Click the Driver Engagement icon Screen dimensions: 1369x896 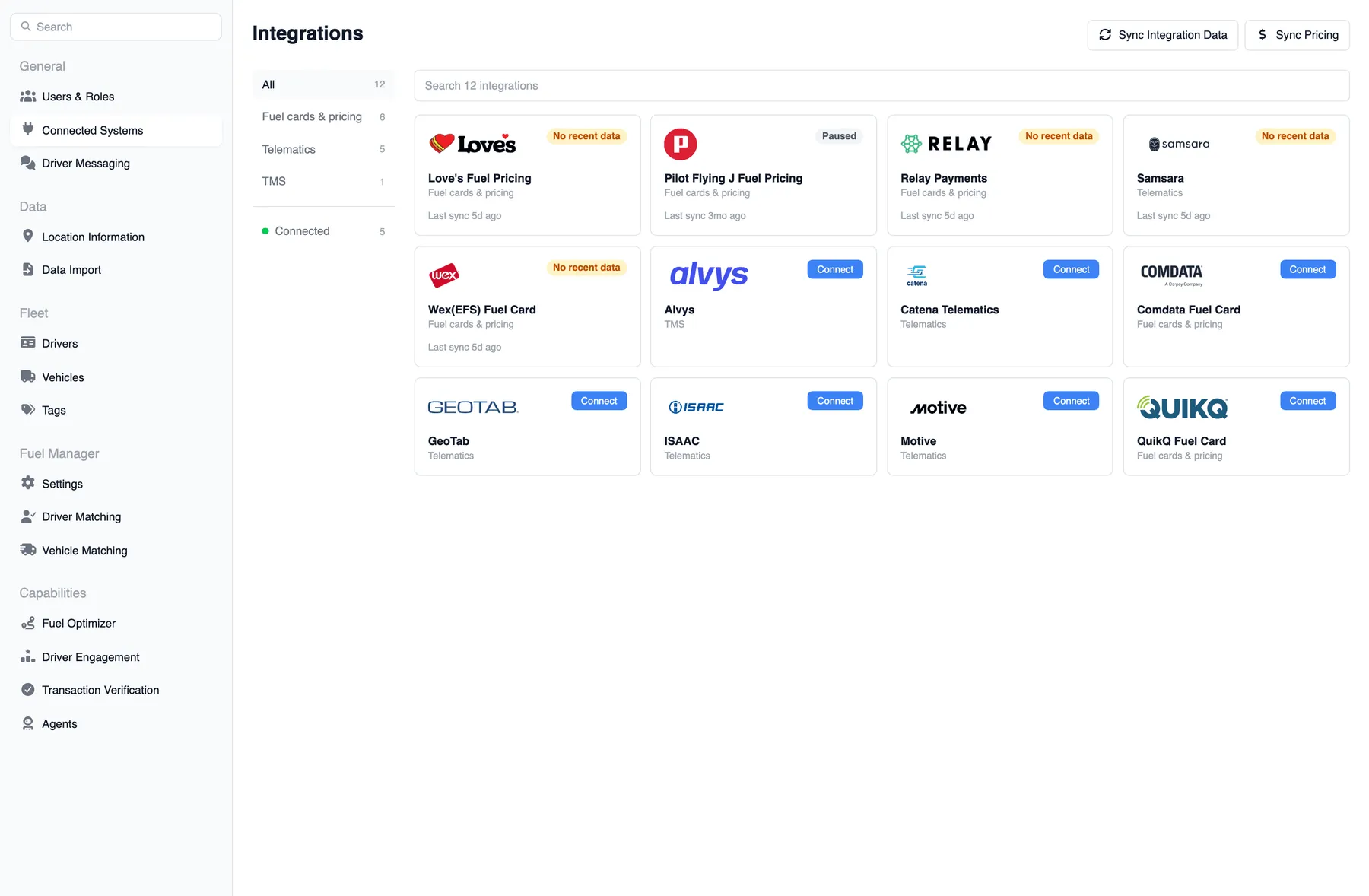[x=28, y=656]
